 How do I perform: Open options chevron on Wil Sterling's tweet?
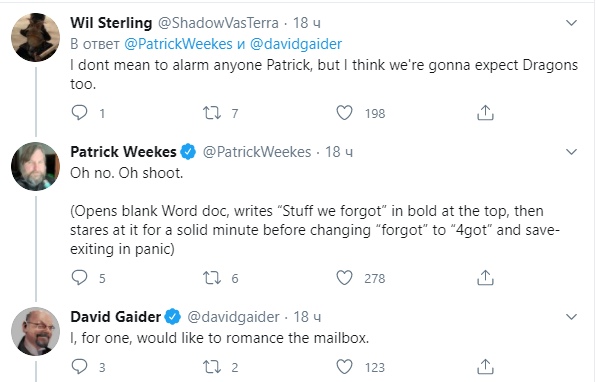tap(571, 23)
